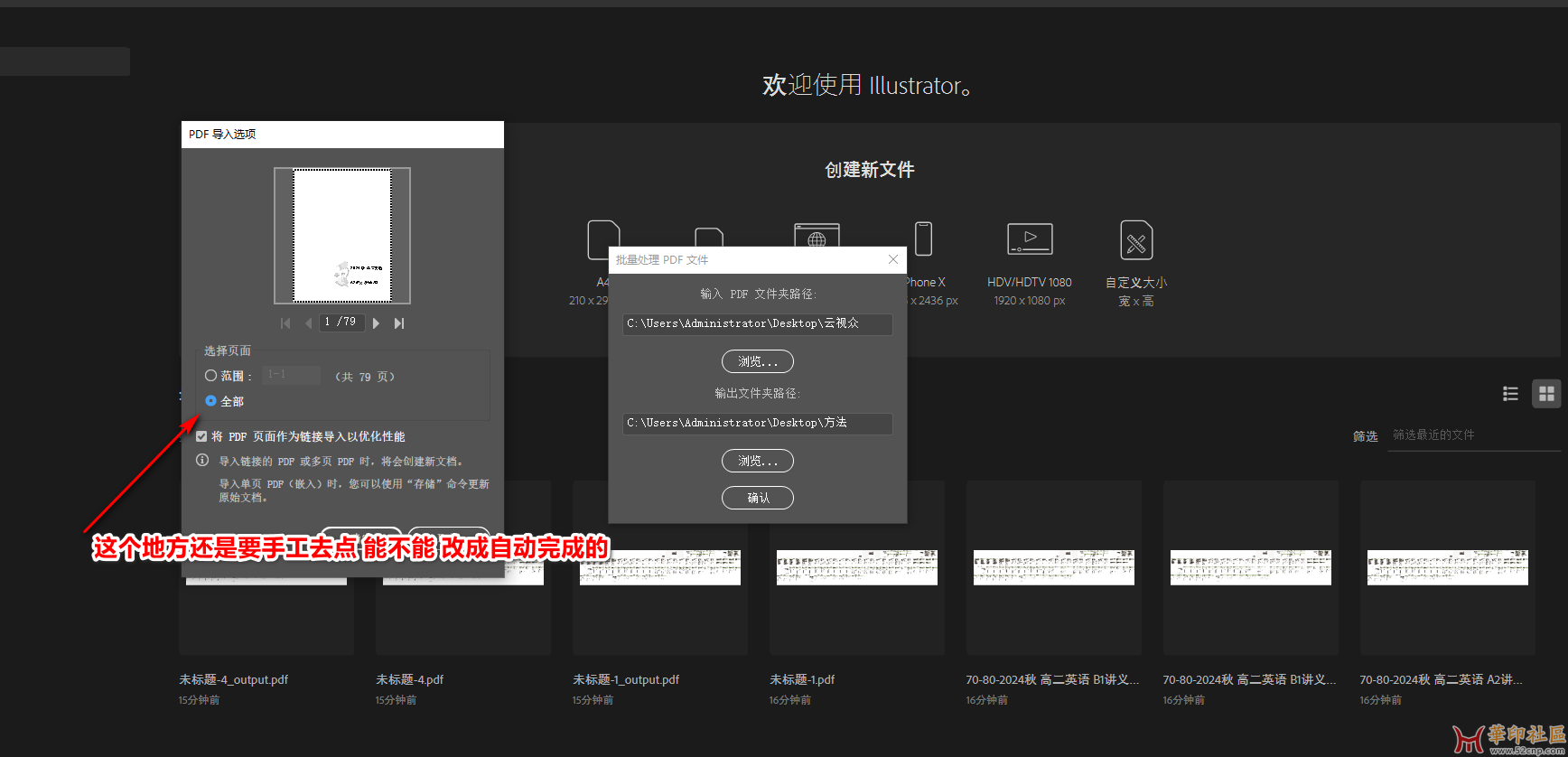Click the PDF page preview thumbnail
This screenshot has width=1568, height=757.
coord(342,236)
